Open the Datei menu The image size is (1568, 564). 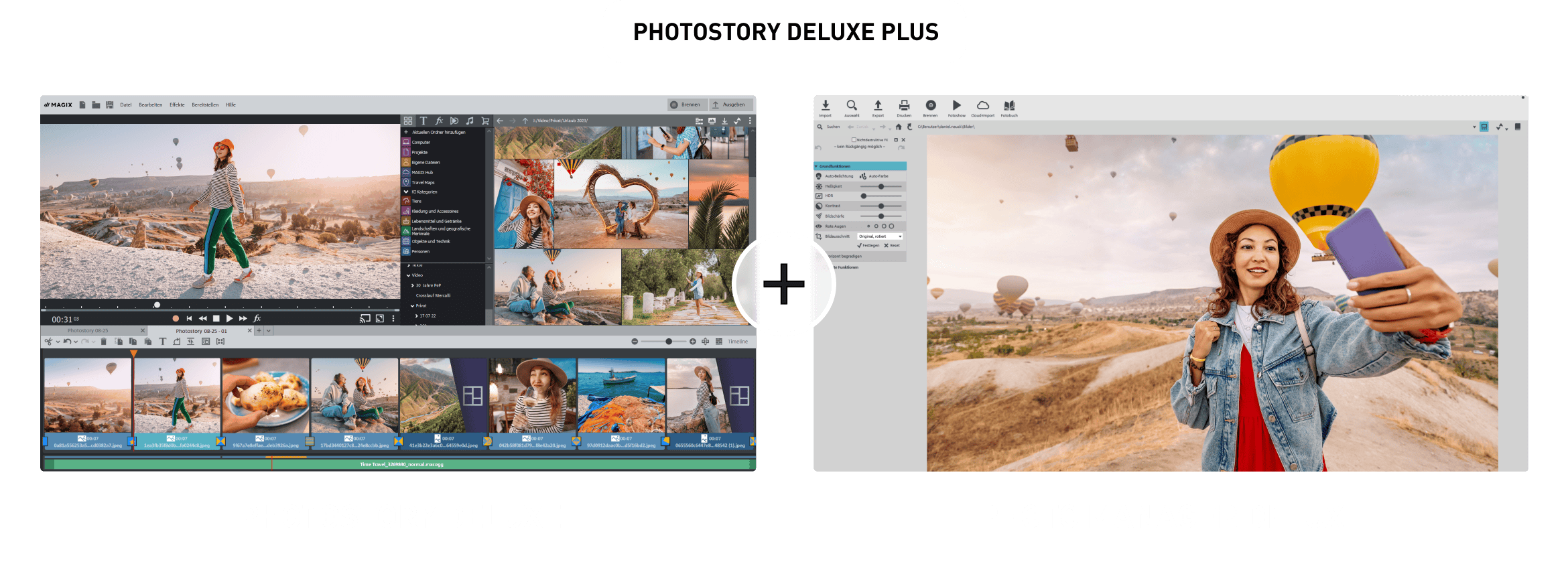tap(126, 105)
